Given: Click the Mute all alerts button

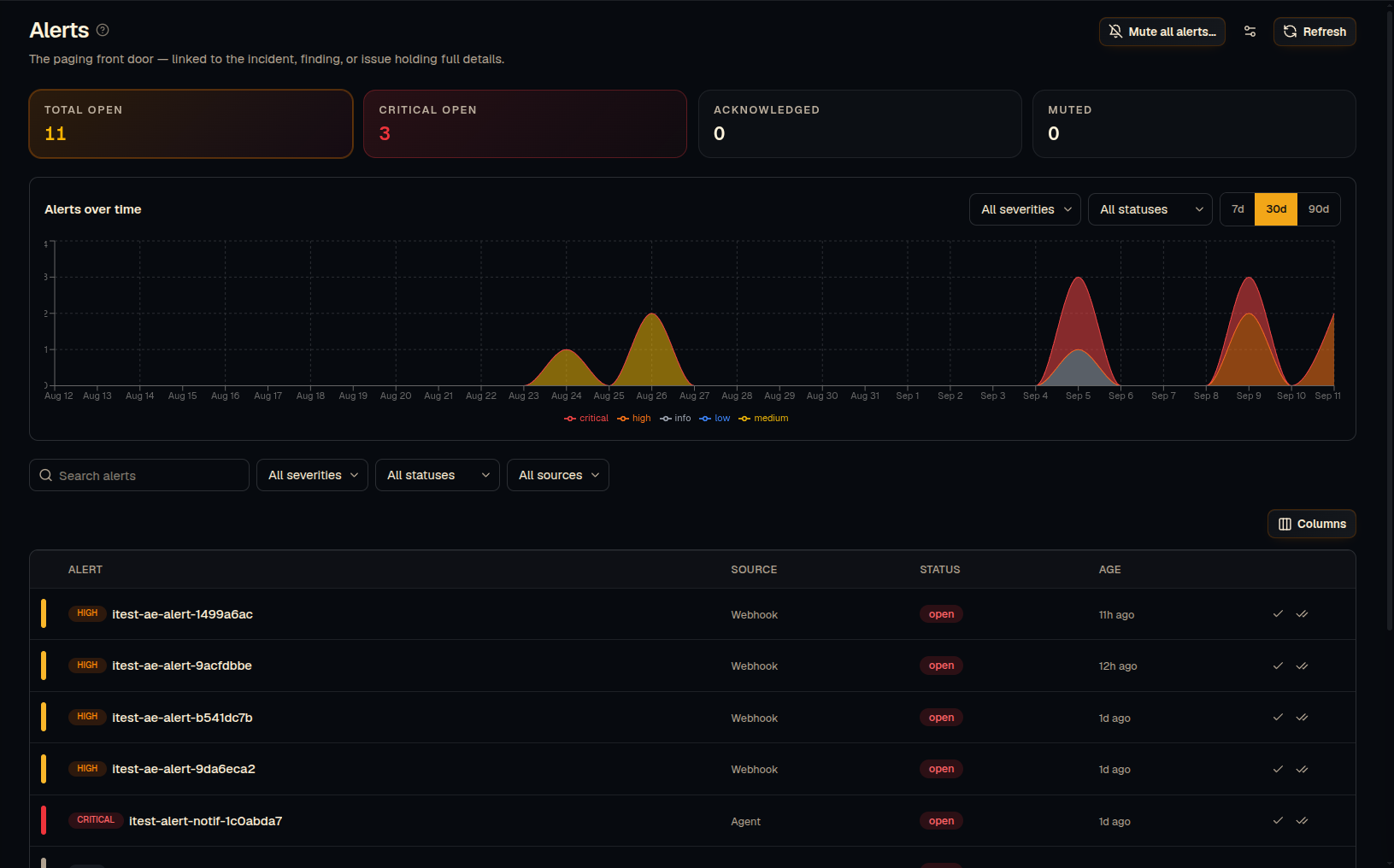Looking at the screenshot, I should [x=1162, y=32].
